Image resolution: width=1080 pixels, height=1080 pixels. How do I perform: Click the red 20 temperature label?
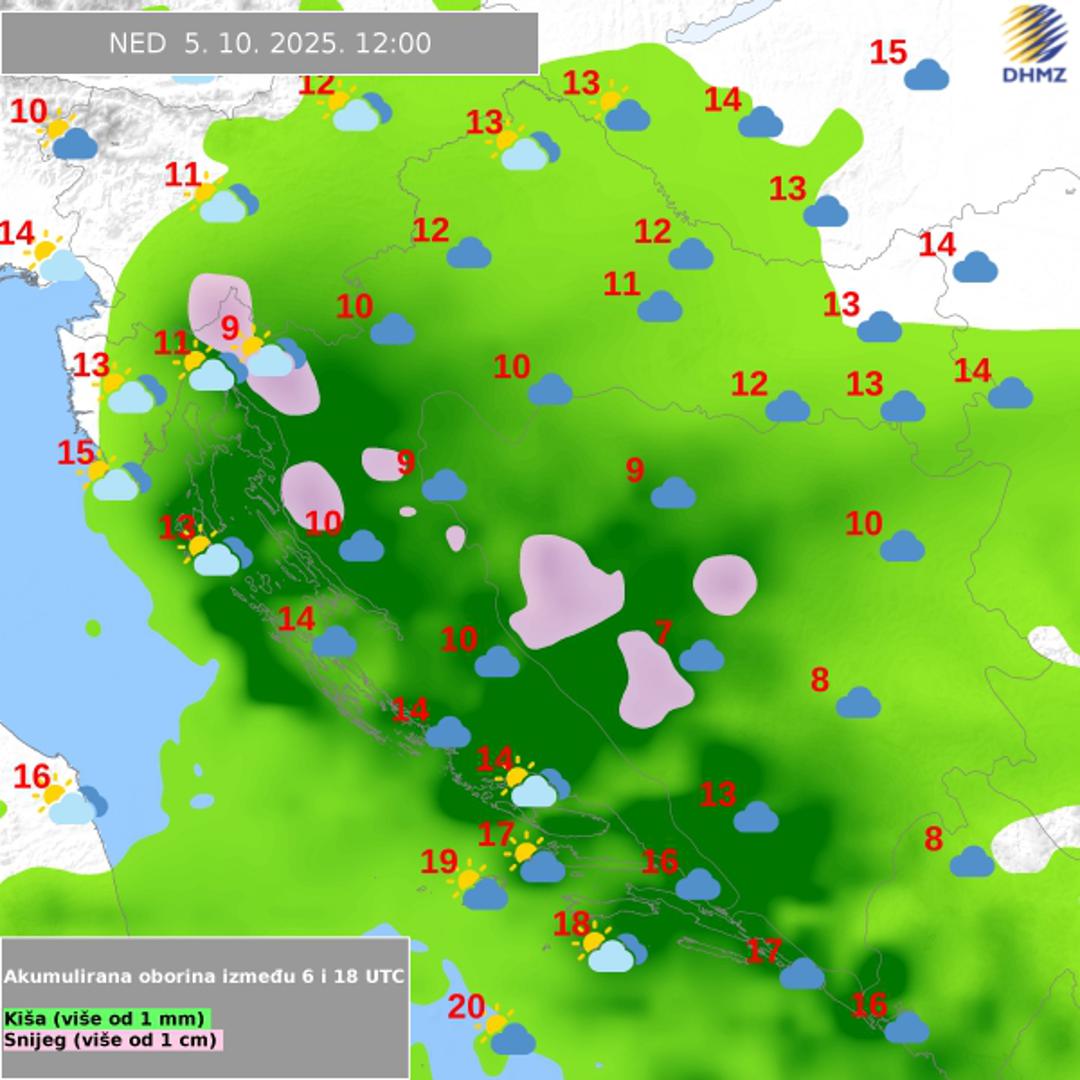tap(466, 1007)
